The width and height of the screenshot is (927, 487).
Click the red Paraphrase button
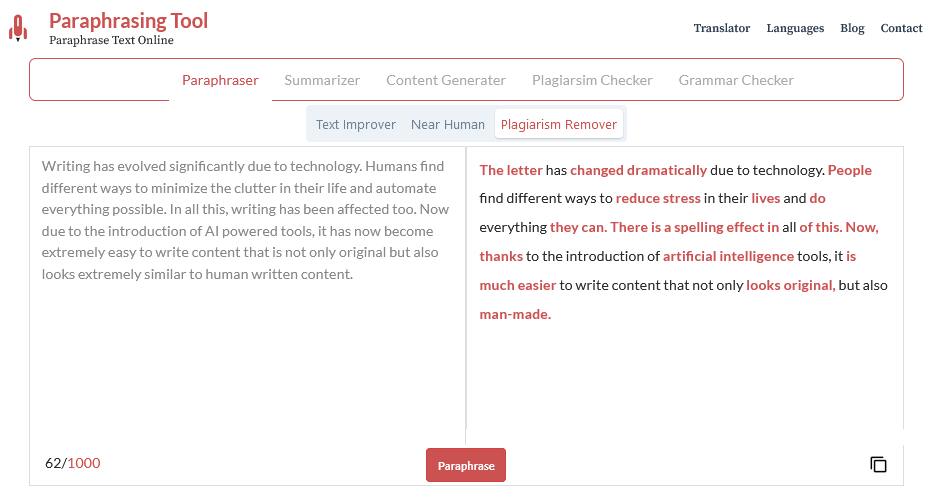[466, 465]
